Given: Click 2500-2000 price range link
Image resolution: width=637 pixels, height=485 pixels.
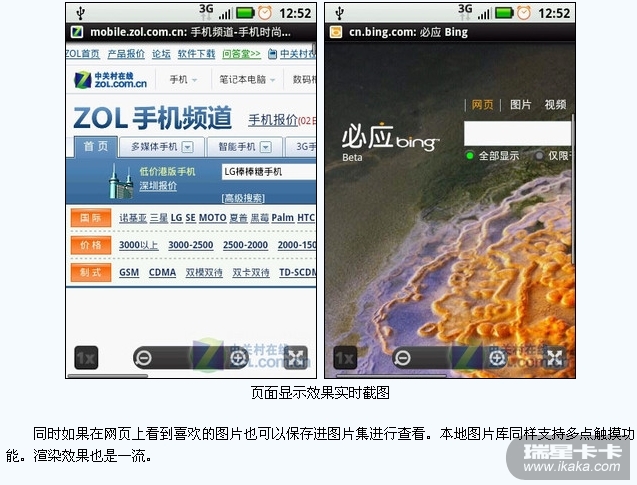Looking at the screenshot, I should [x=245, y=245].
